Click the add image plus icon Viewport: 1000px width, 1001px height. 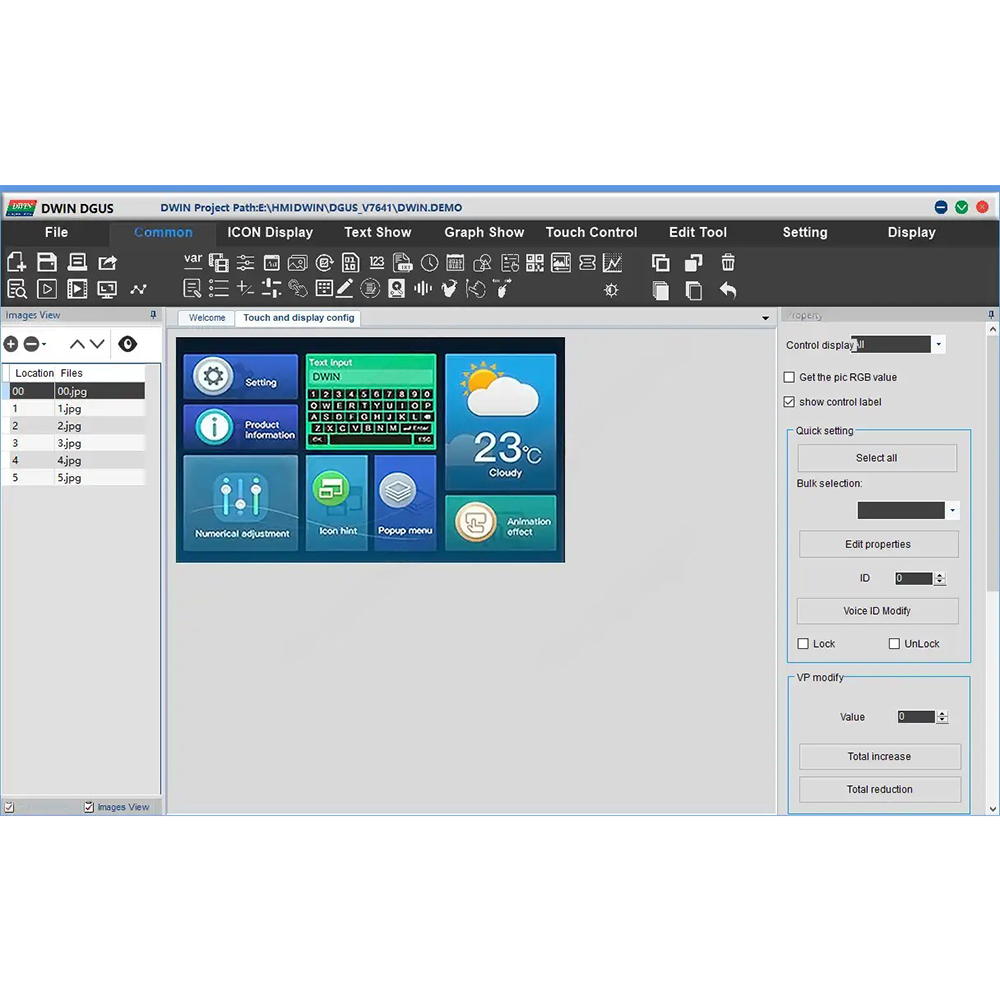click(11, 344)
